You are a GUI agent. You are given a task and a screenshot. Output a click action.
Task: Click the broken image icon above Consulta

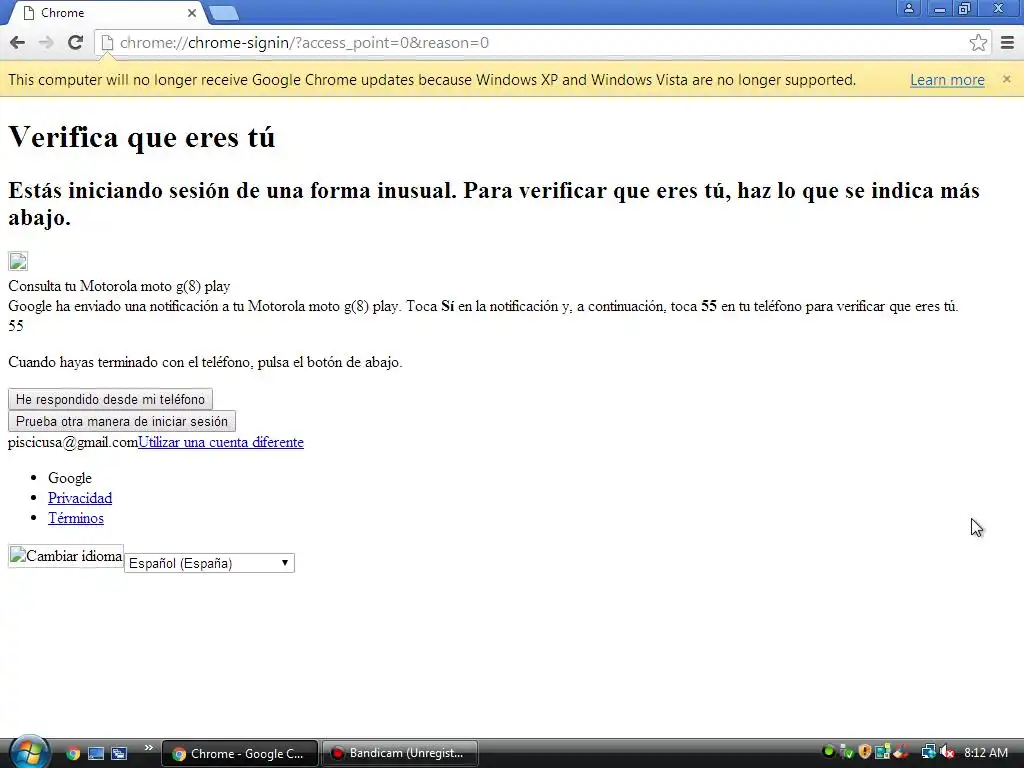(x=18, y=261)
